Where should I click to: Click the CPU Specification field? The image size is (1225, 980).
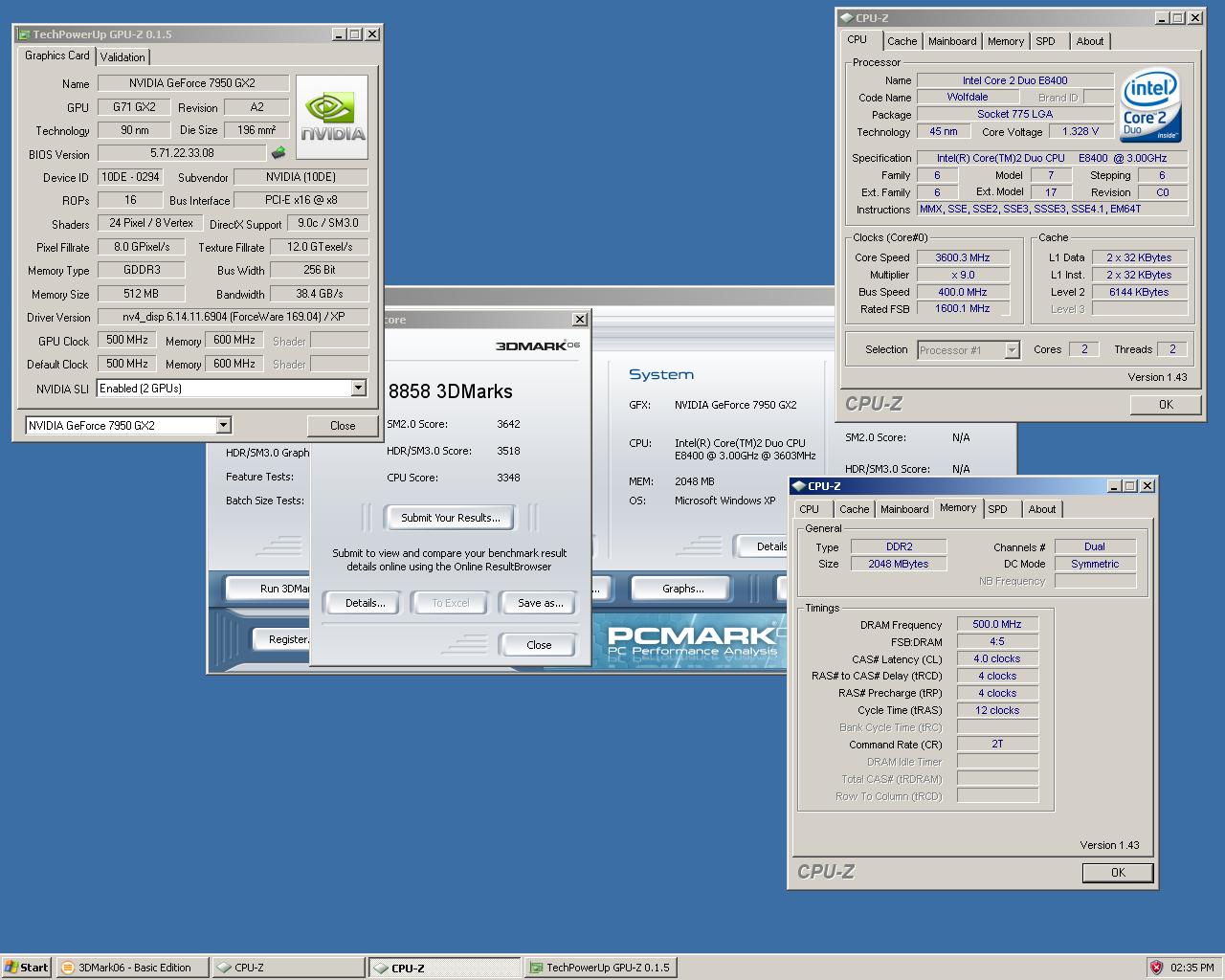pos(1053,158)
